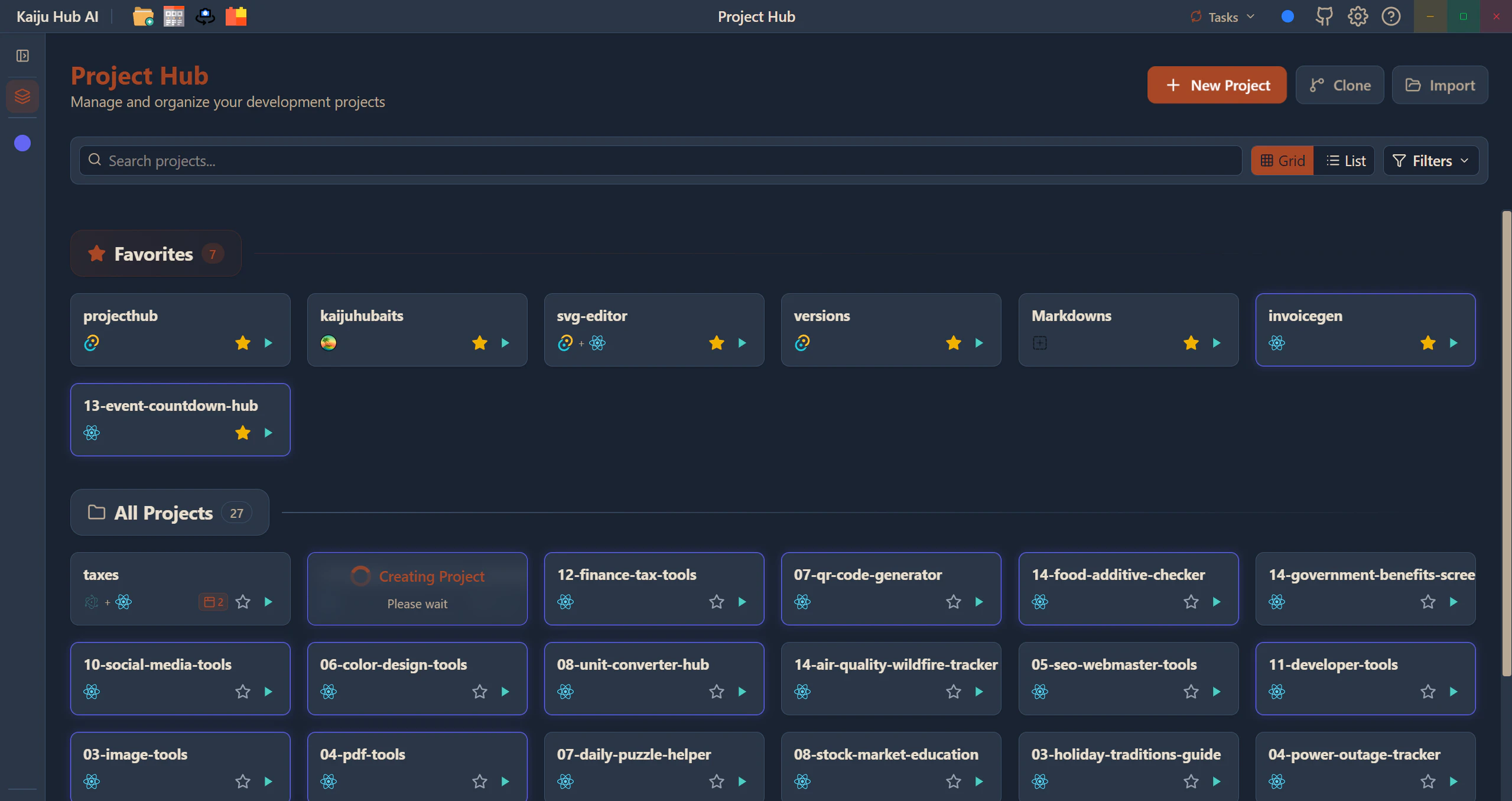1512x801 pixels.
Task: Click the help question mark icon
Action: click(1391, 17)
